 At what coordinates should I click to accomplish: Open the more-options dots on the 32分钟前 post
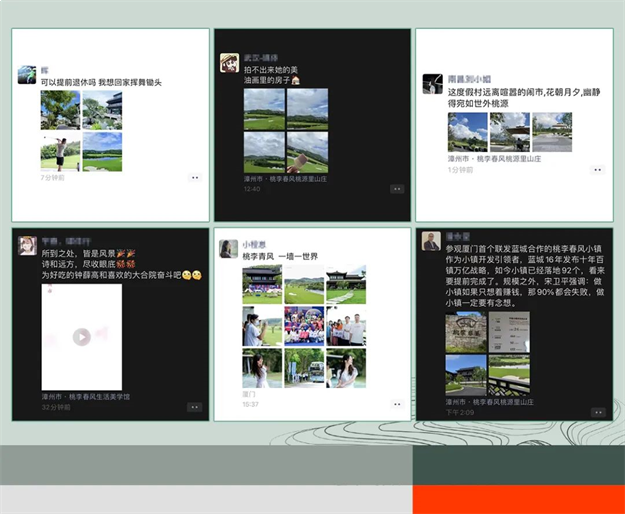coord(195,407)
